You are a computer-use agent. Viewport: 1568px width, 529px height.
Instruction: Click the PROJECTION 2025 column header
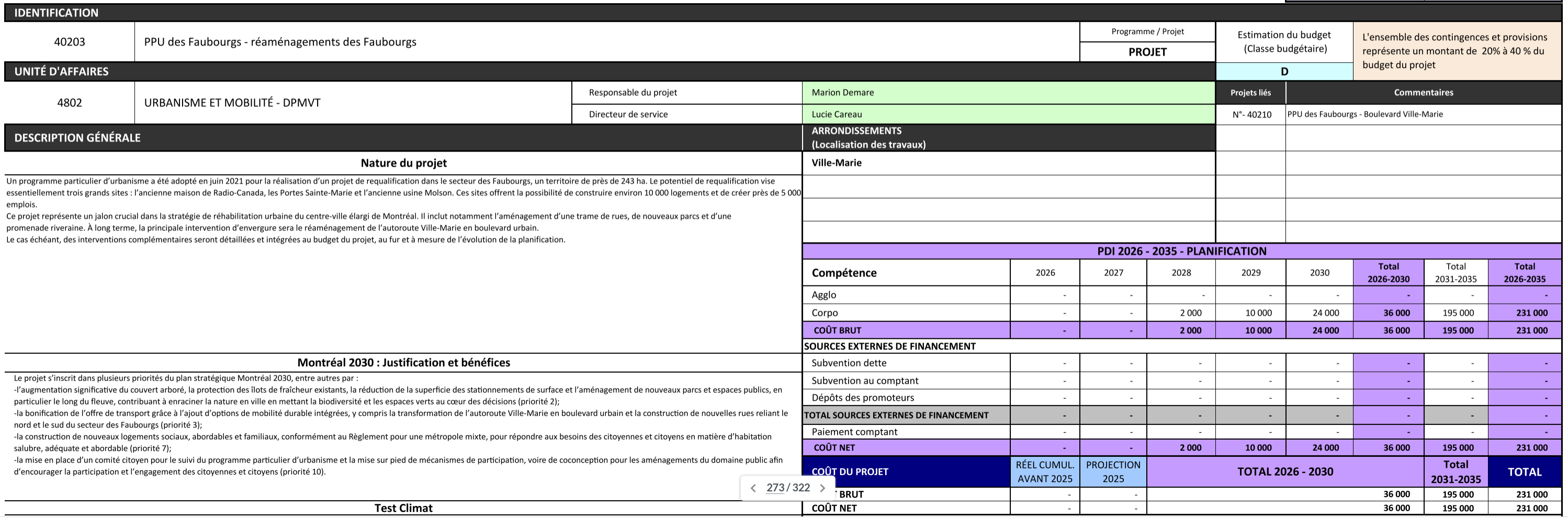tap(1113, 472)
